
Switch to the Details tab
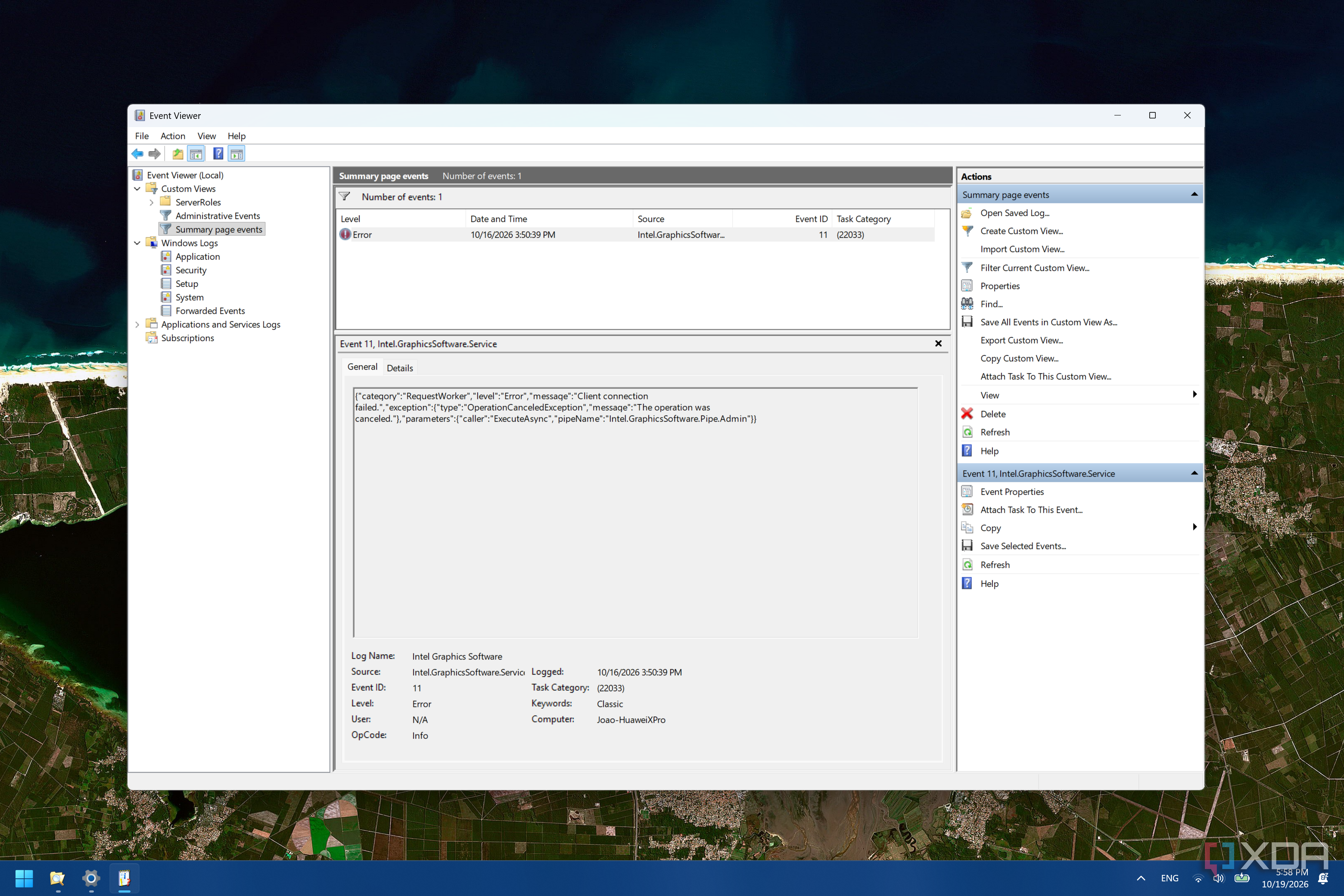(399, 368)
